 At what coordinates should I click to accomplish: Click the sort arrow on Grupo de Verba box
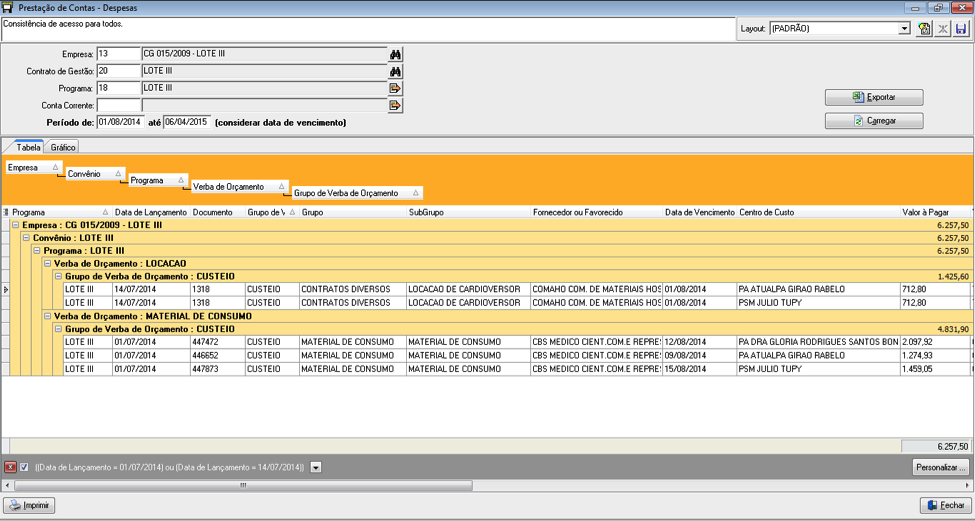(x=415, y=193)
